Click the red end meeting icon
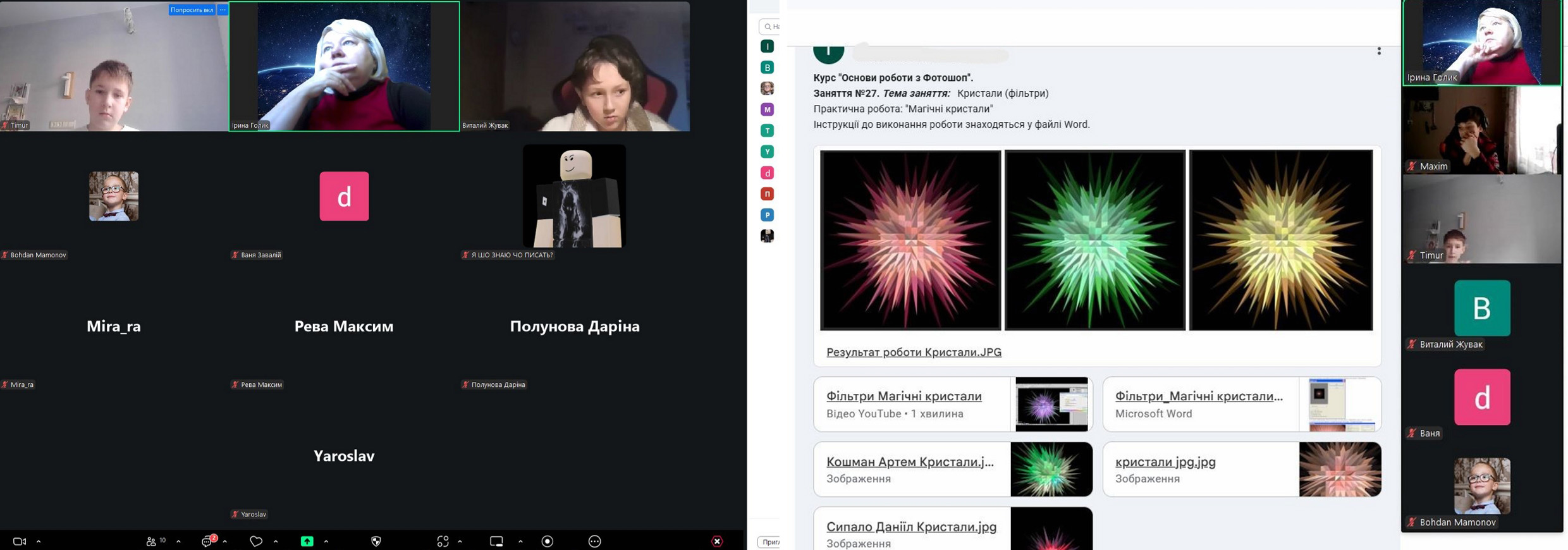This screenshot has height=550, width=1568. tap(717, 542)
